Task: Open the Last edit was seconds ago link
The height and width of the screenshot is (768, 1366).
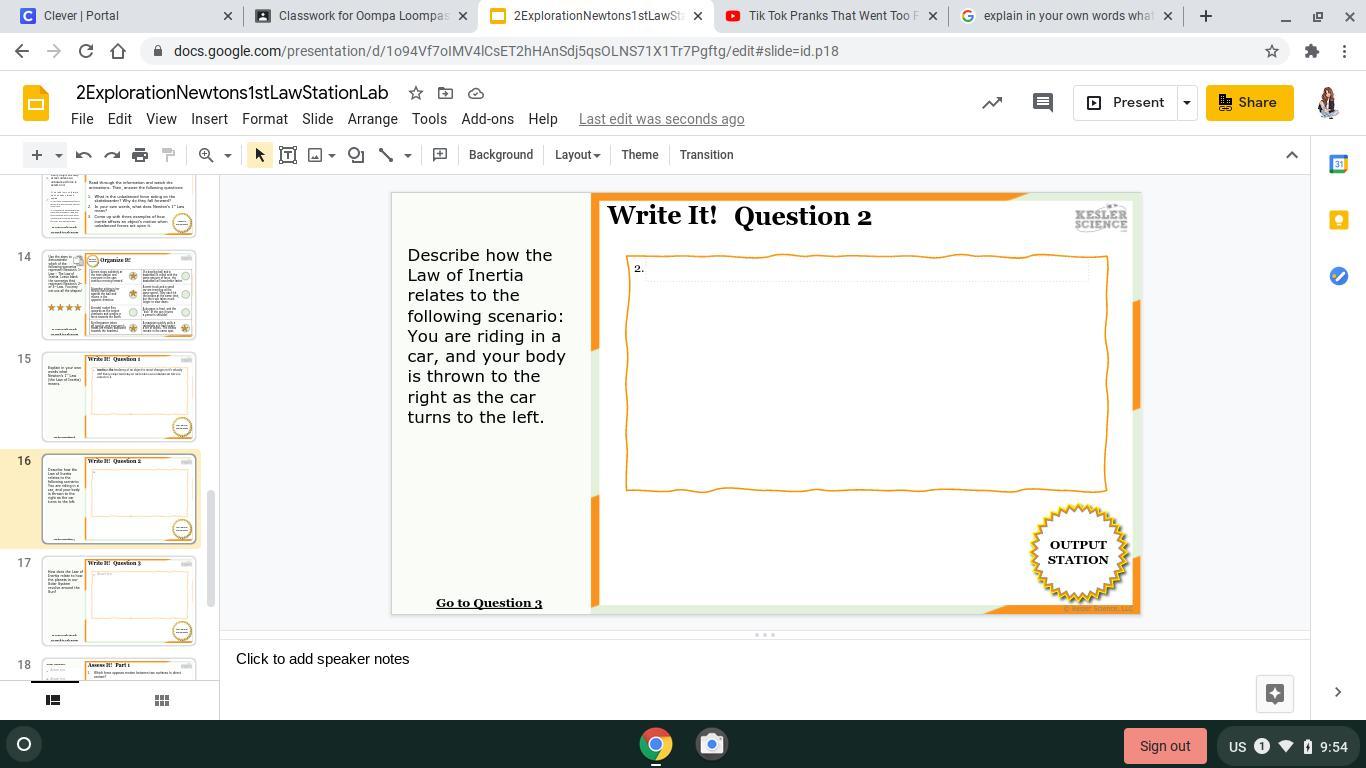Action: (x=662, y=119)
